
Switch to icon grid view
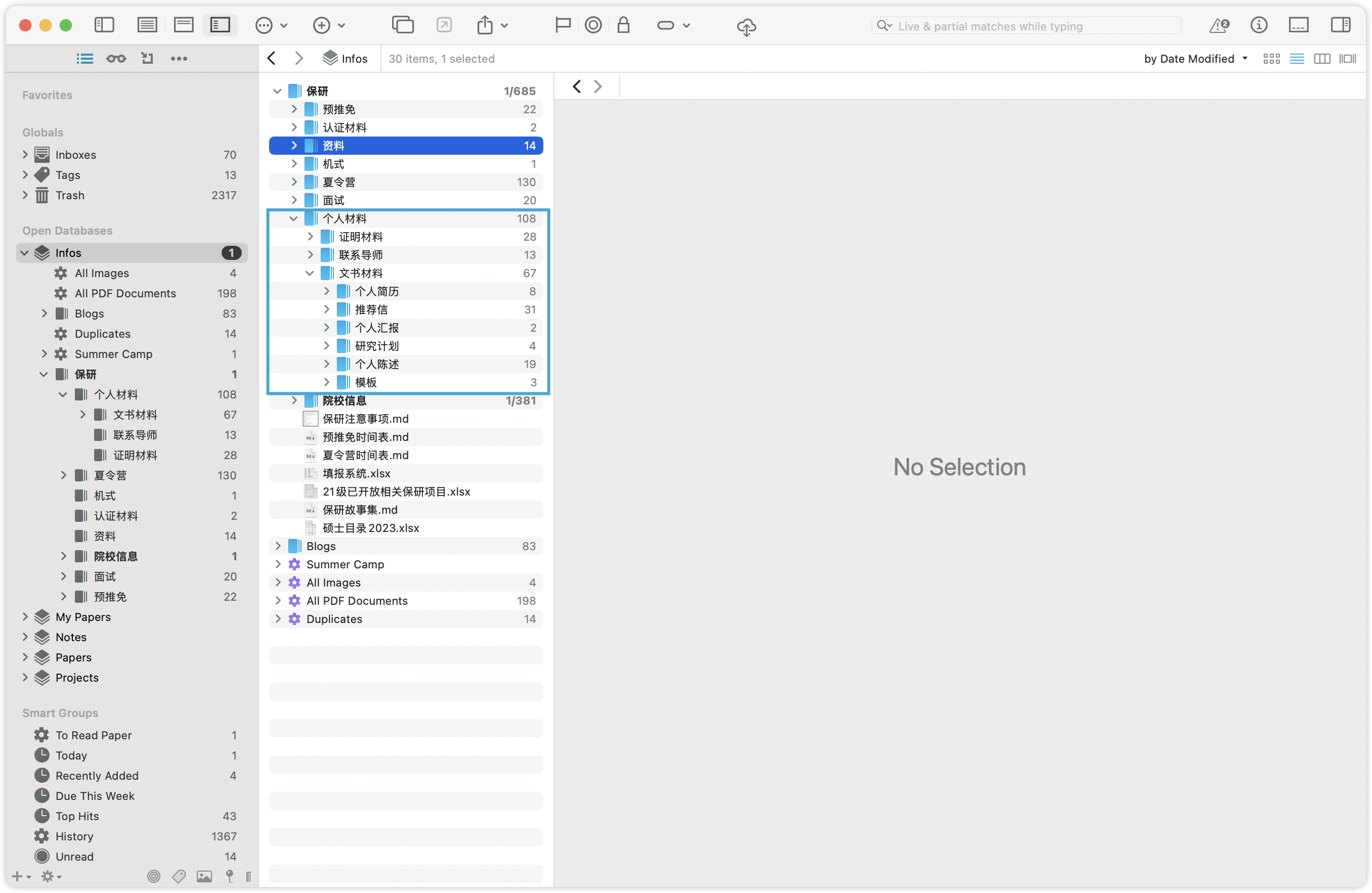[1271, 59]
